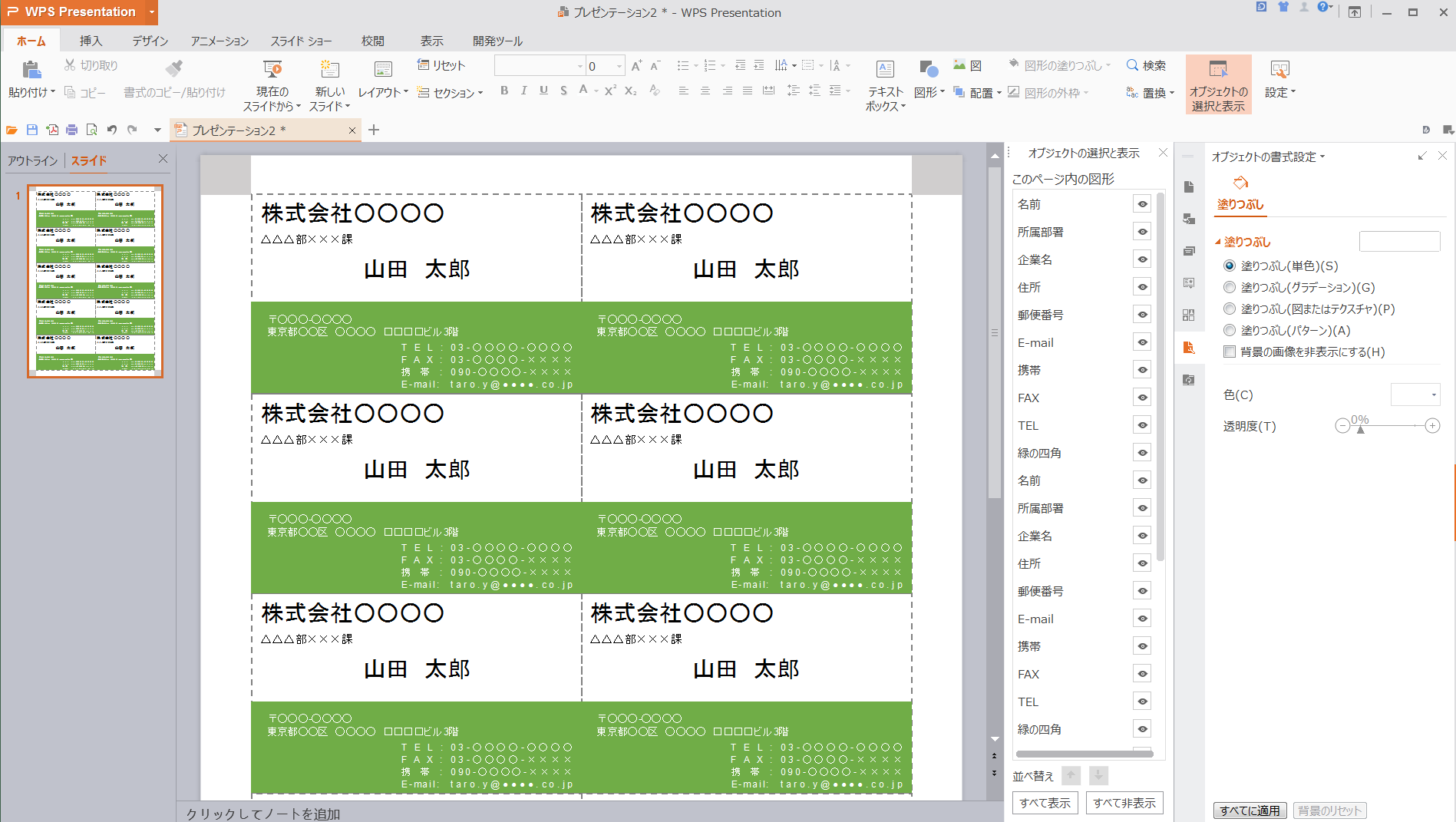
Task: Click the New Slide icon
Action: [330, 69]
